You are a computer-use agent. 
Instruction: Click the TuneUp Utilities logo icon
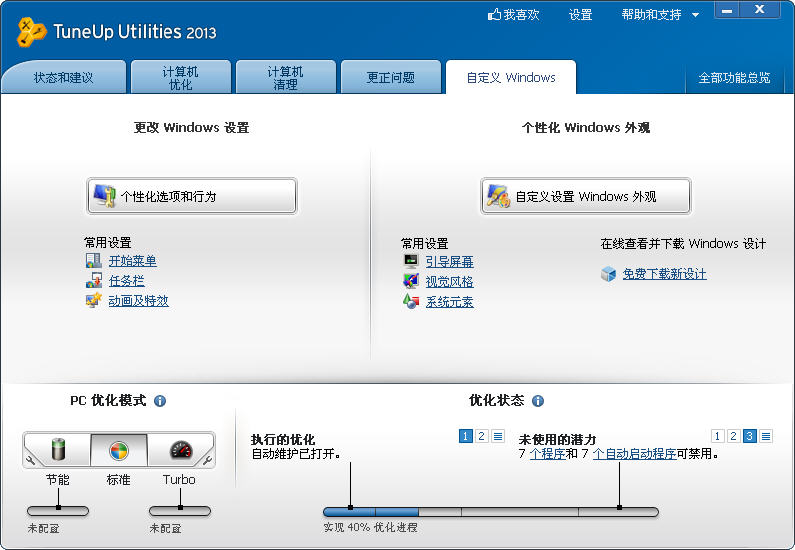coord(31,32)
